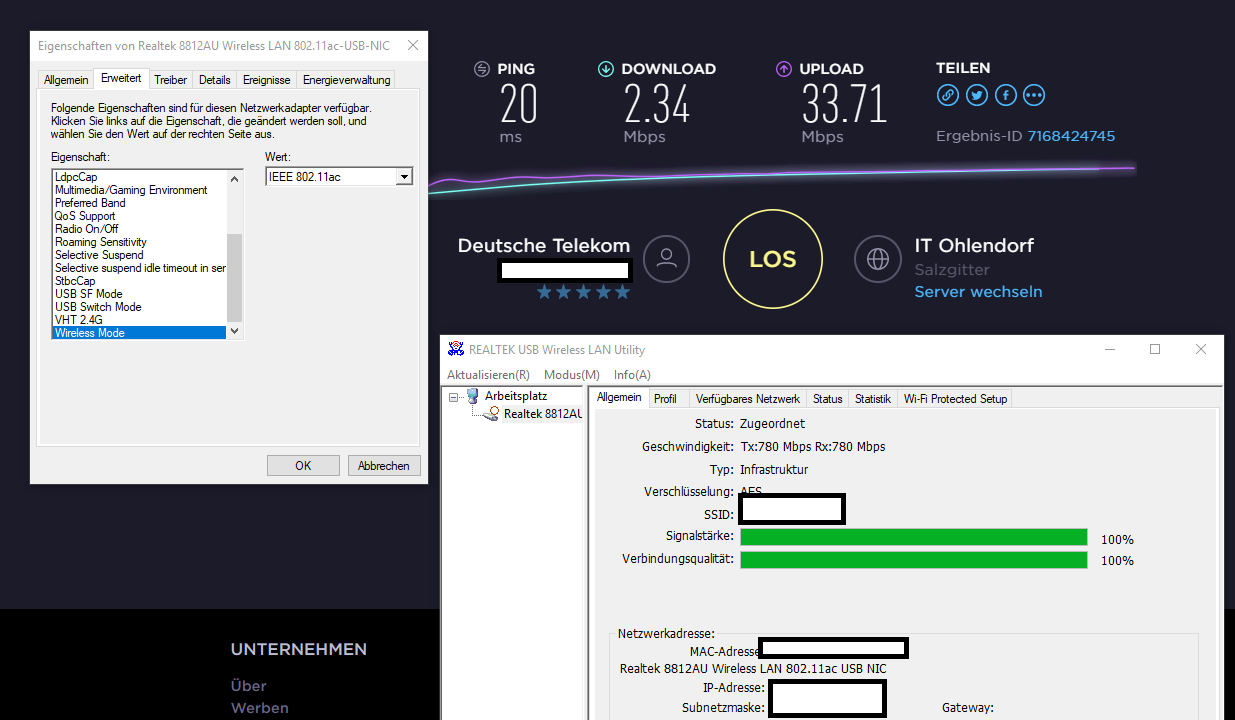Select the QoS Support property
Viewport: 1235px width, 720px height.
pos(139,216)
